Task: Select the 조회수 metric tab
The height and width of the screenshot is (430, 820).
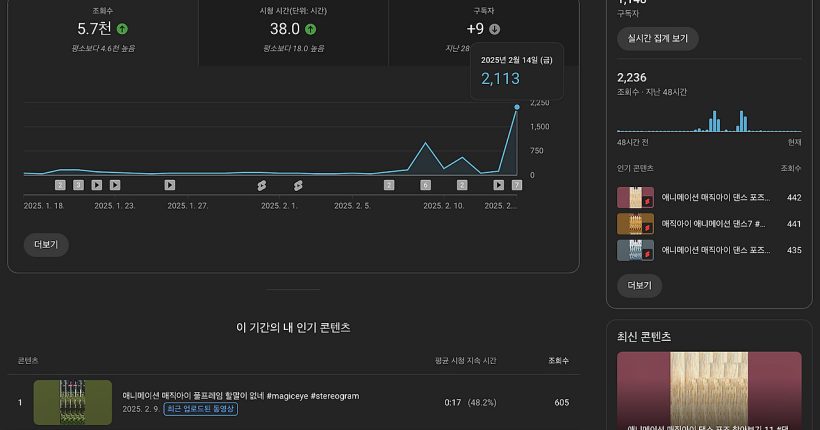Action: click(x=102, y=30)
